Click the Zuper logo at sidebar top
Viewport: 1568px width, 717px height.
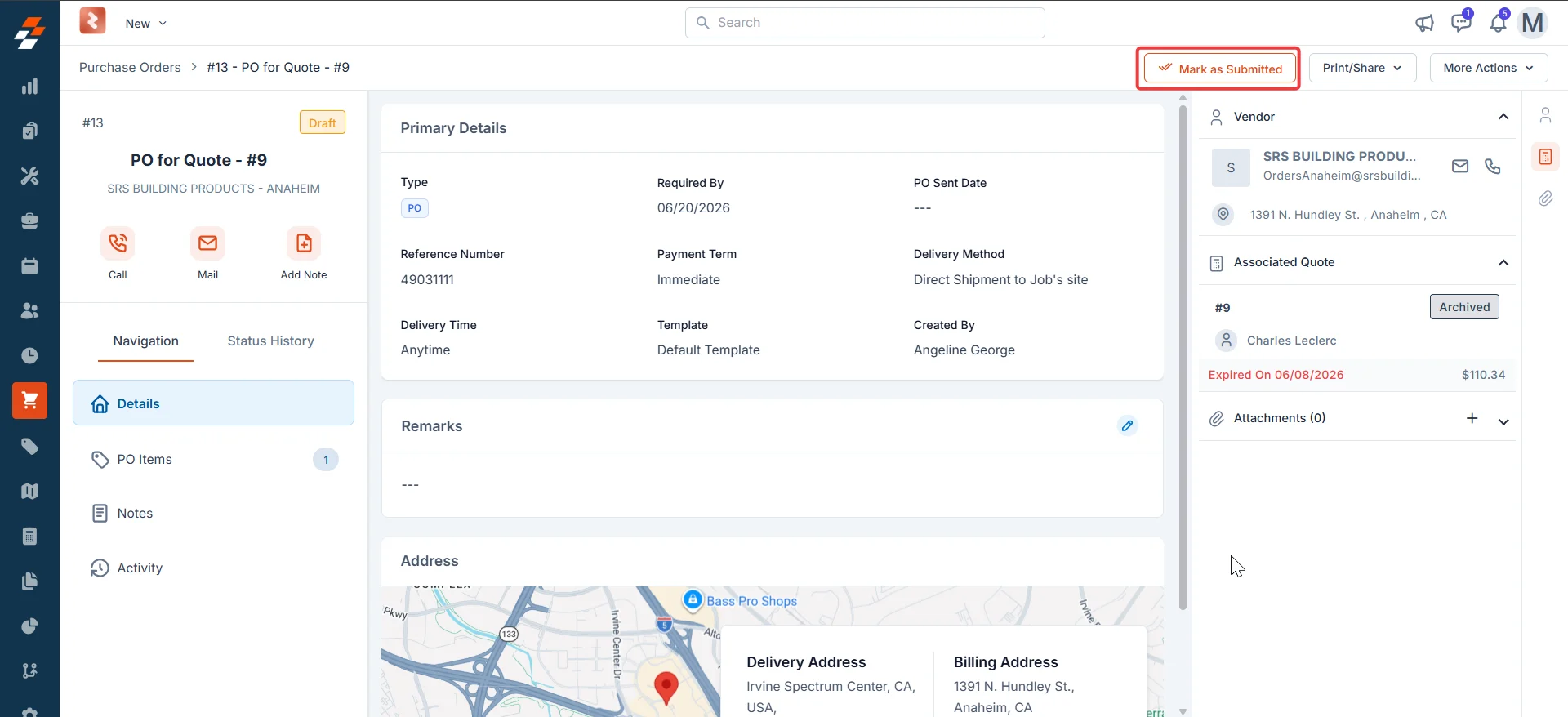point(29,33)
